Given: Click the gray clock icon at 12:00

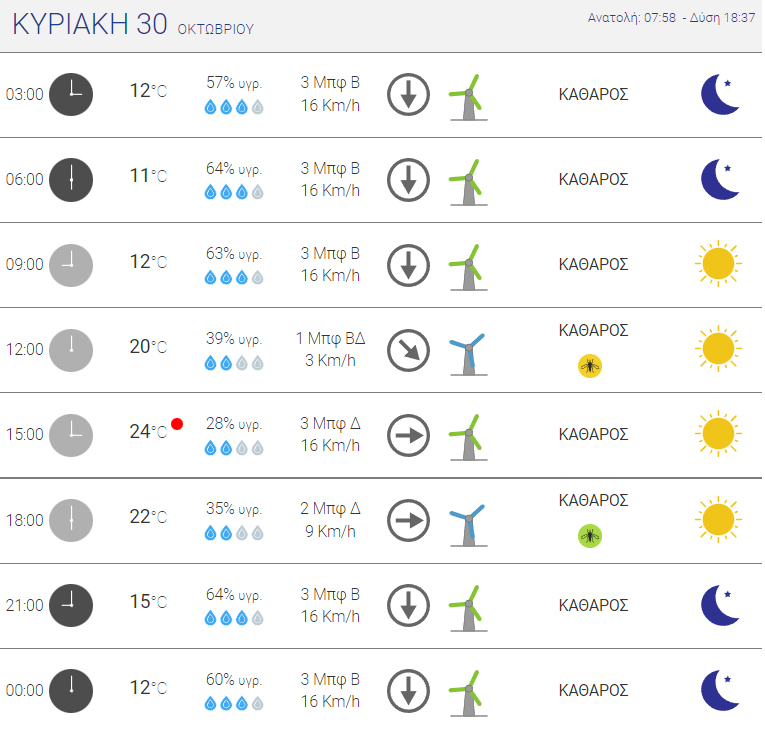Looking at the screenshot, I should 71,349.
